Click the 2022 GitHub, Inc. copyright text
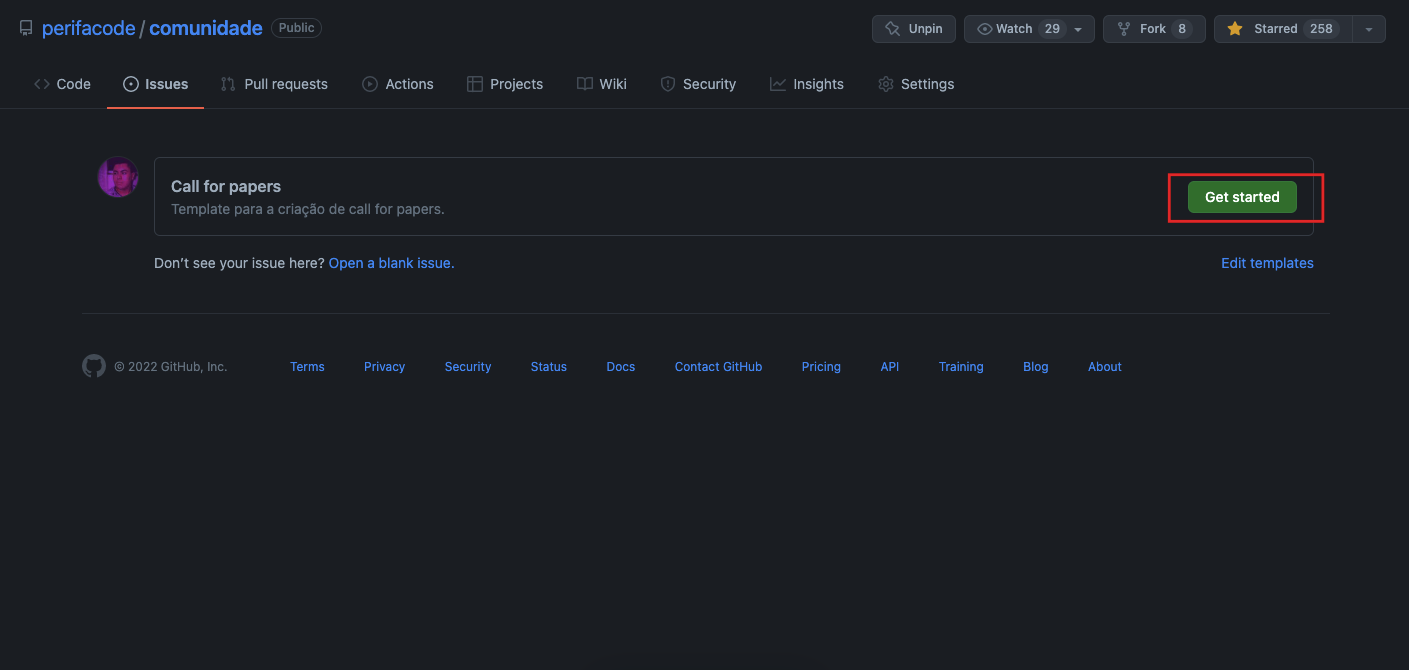1409x670 pixels. [171, 367]
